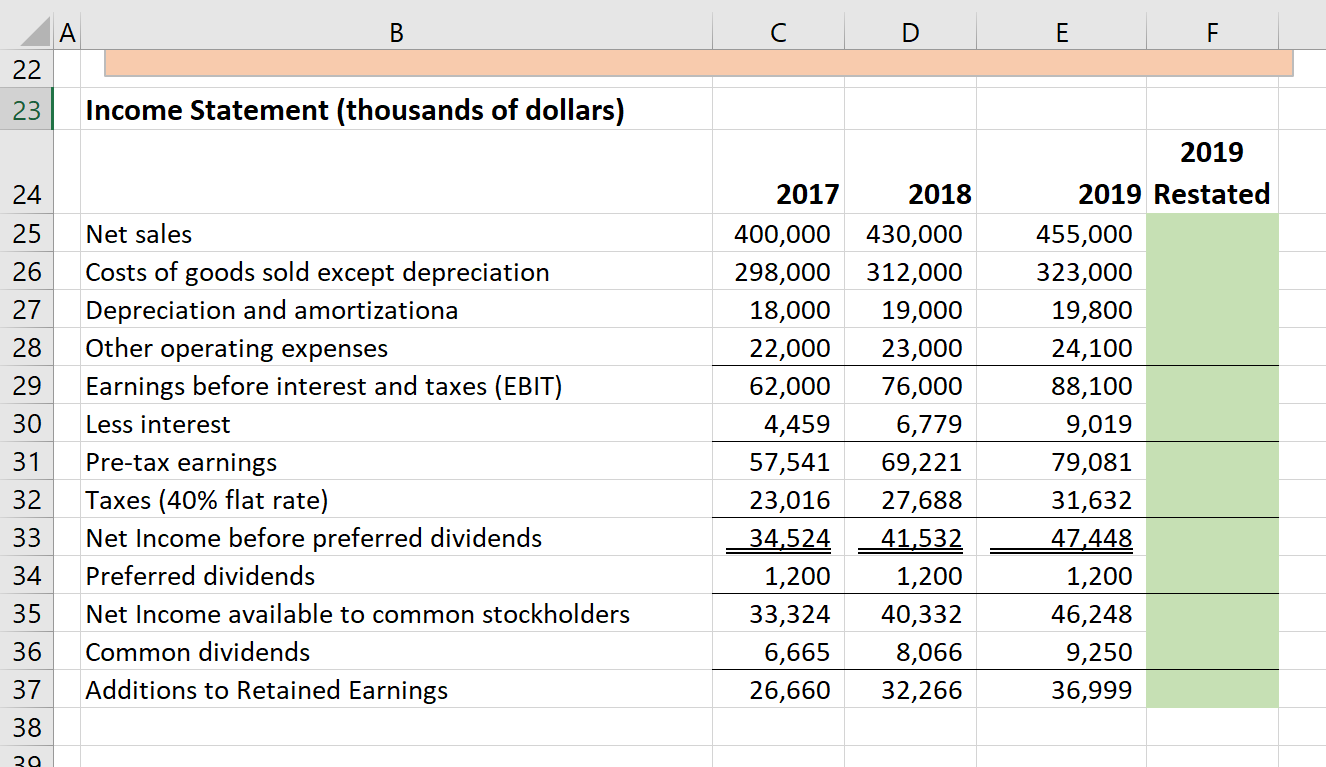The height and width of the screenshot is (767, 1326).
Task: Select other operating expenses 24,100
Action: (x=1092, y=348)
